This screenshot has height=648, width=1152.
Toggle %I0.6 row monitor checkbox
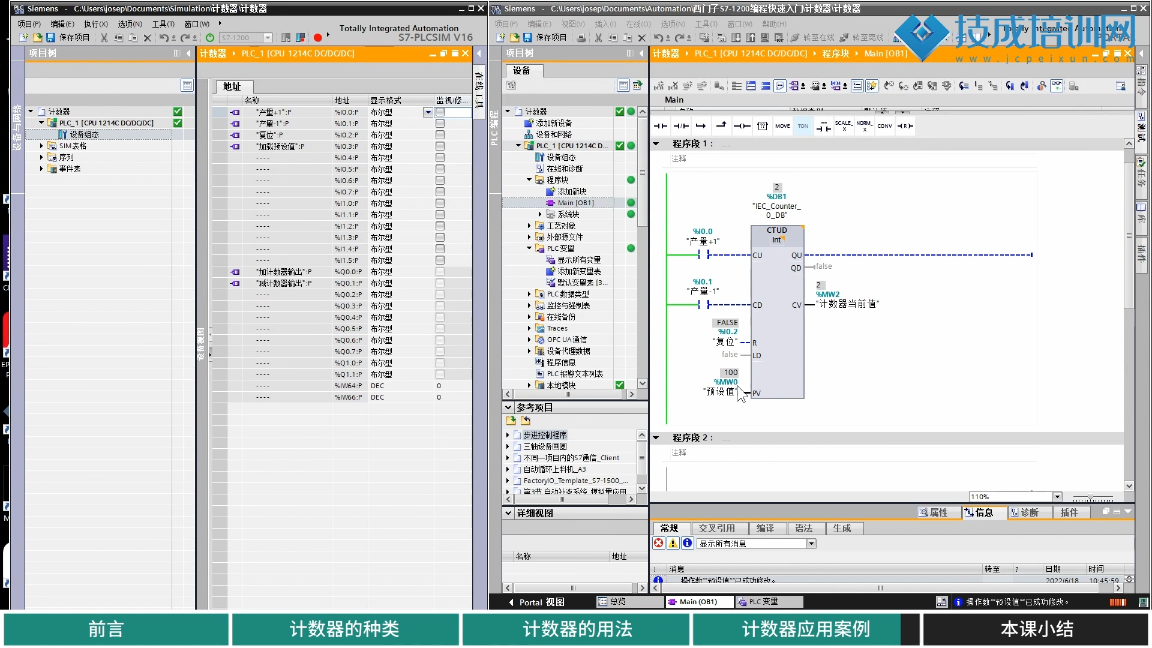point(439,181)
